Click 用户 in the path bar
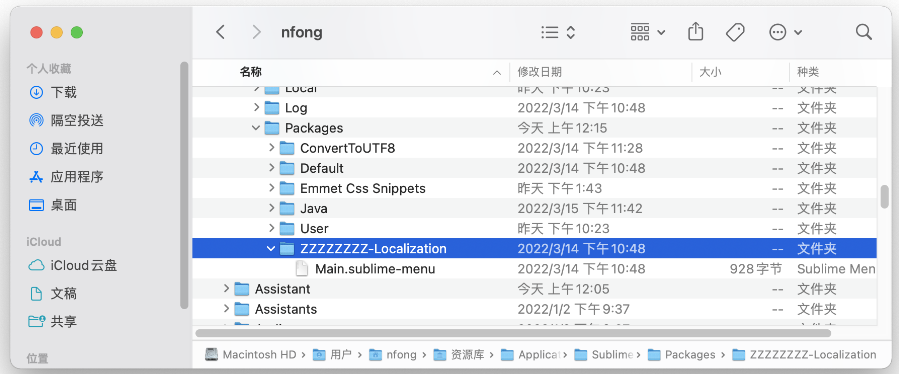899x374 pixels. 333,354
